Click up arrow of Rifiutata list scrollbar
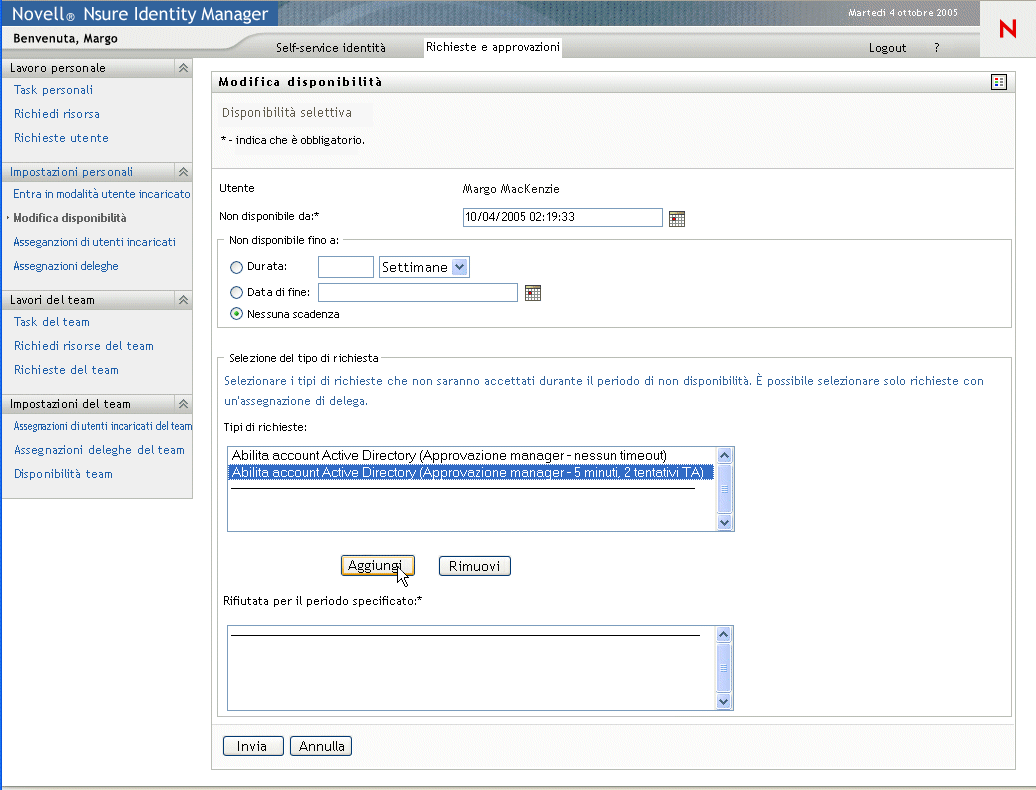1036x790 pixels. [723, 634]
